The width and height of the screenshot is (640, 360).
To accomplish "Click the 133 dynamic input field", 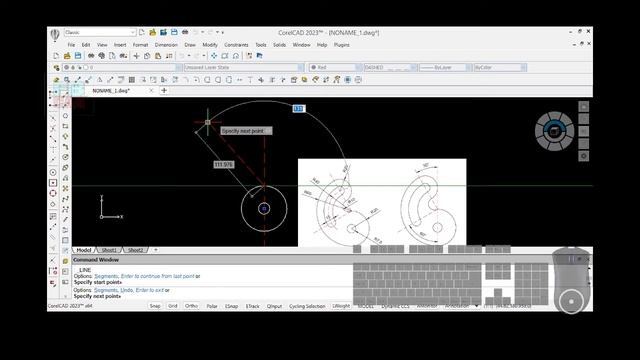I will pos(299,109).
